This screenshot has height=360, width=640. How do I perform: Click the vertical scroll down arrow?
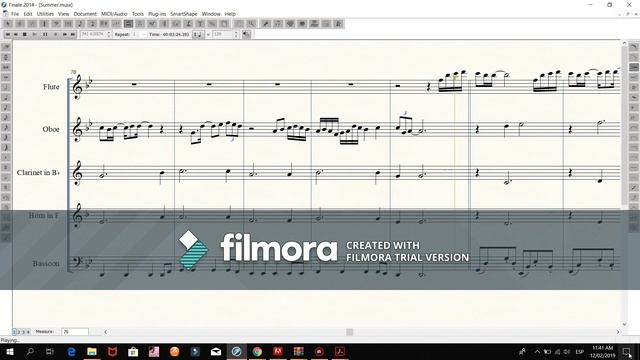point(624,324)
